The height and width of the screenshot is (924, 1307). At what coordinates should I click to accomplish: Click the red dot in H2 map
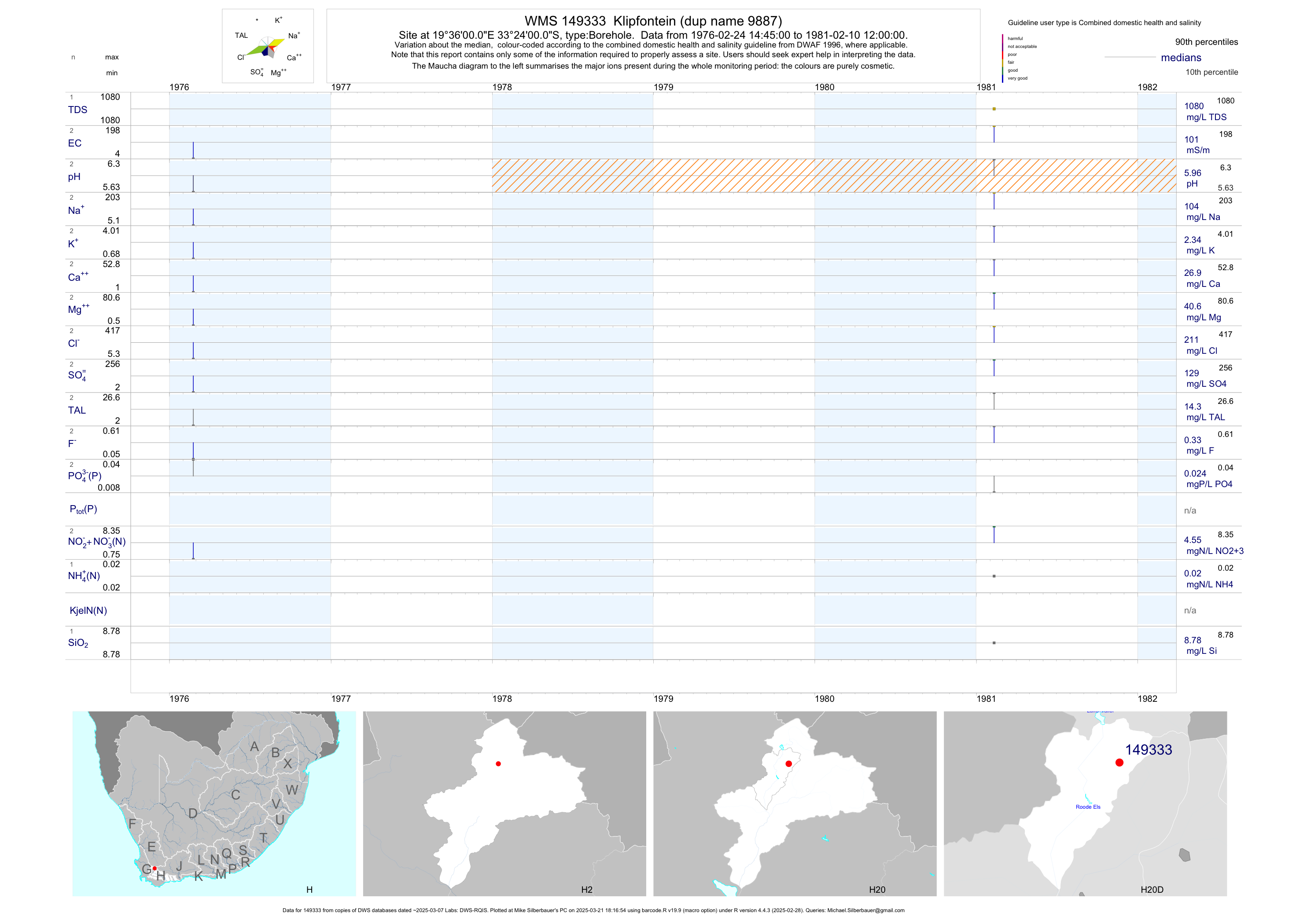click(x=498, y=763)
